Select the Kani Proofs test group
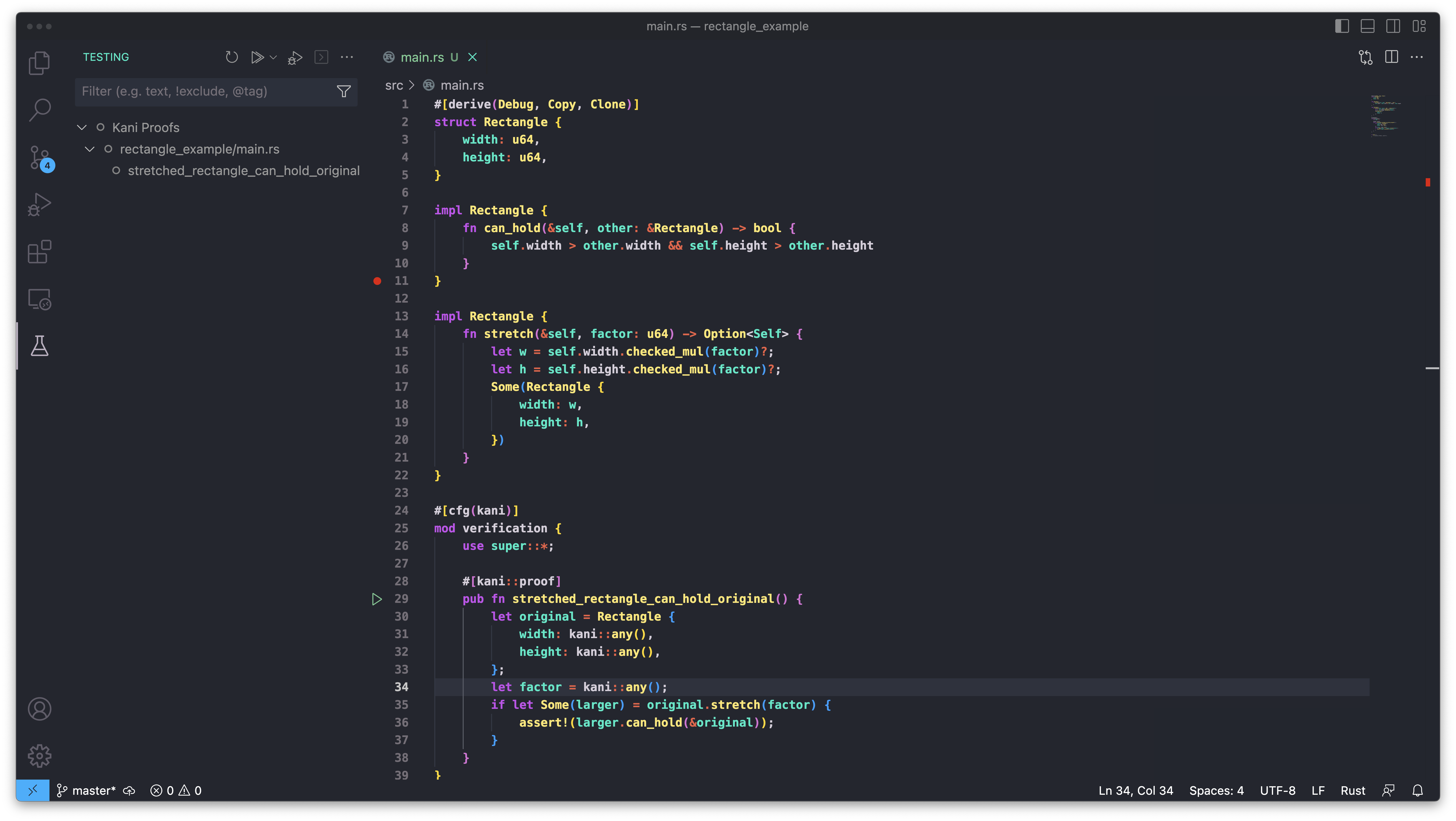This screenshot has width=1456, height=821. pyautogui.click(x=146, y=128)
